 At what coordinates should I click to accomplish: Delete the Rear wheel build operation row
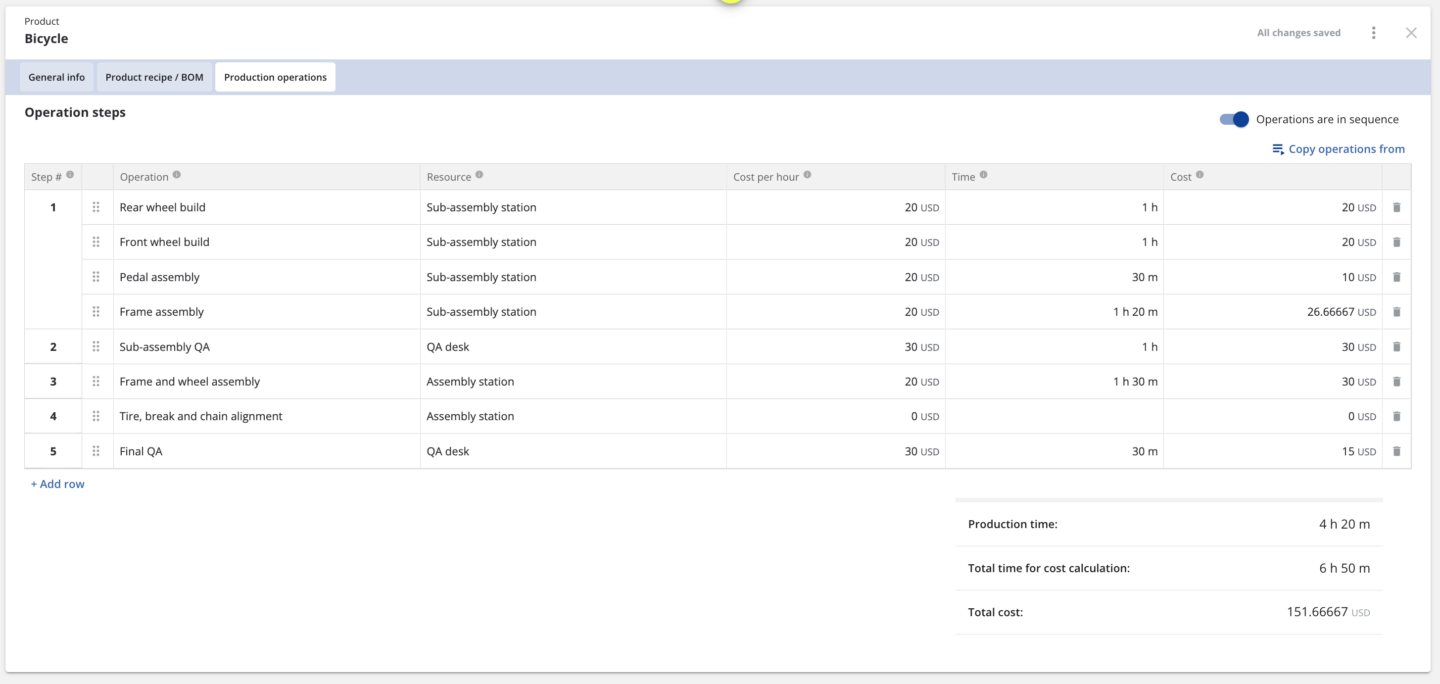(x=1396, y=207)
